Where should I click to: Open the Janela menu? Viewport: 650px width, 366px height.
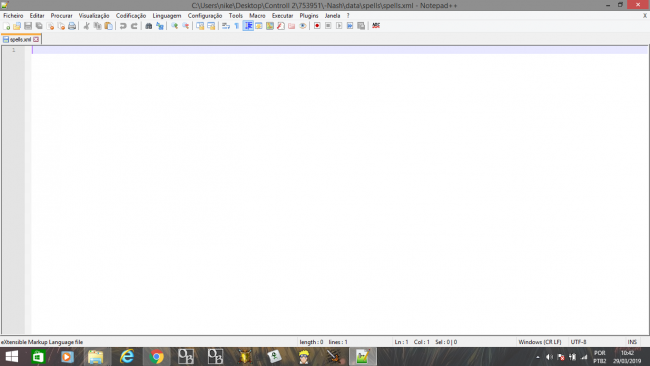(x=332, y=16)
